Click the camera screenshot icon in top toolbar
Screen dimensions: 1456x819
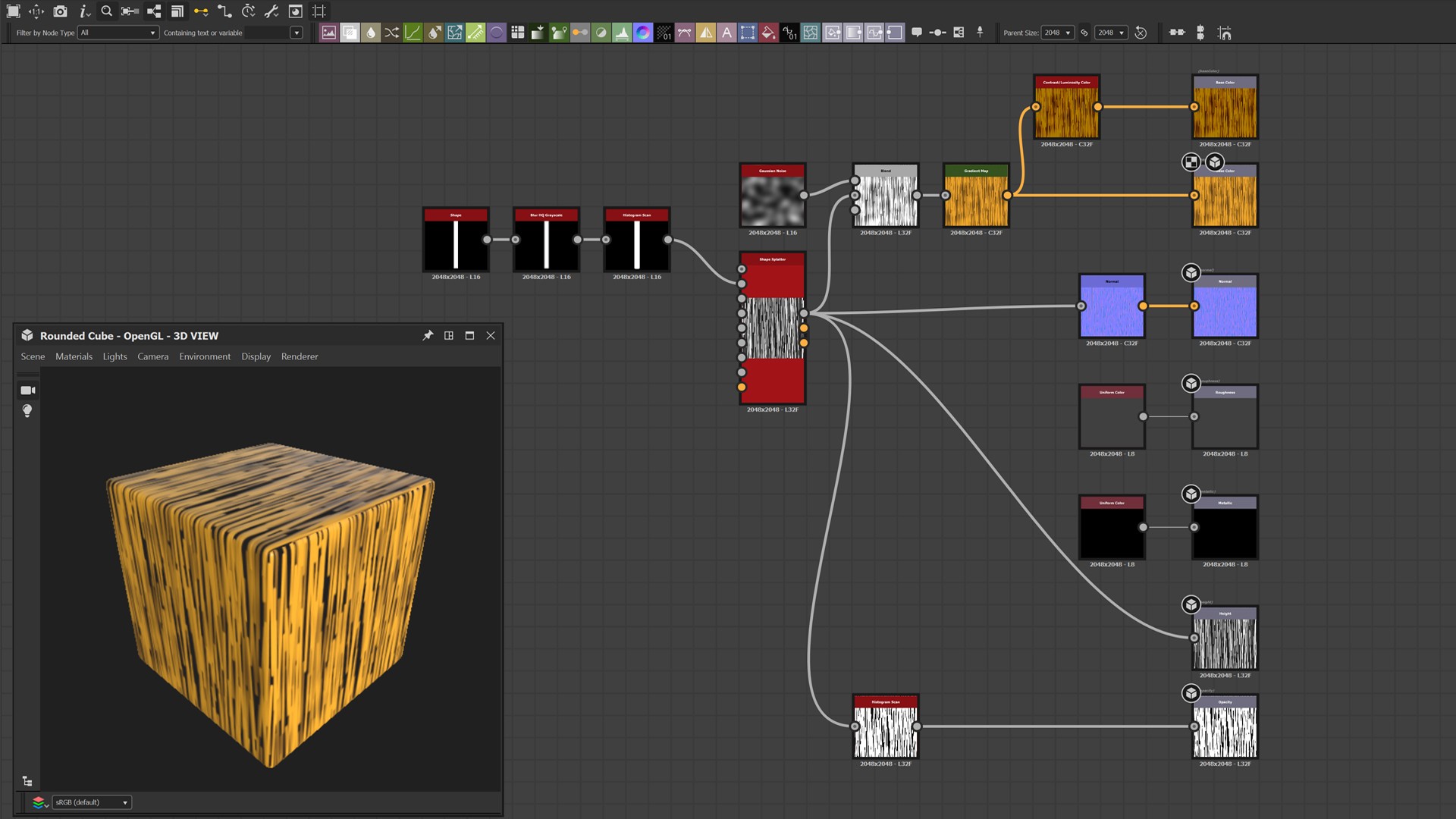pos(60,11)
